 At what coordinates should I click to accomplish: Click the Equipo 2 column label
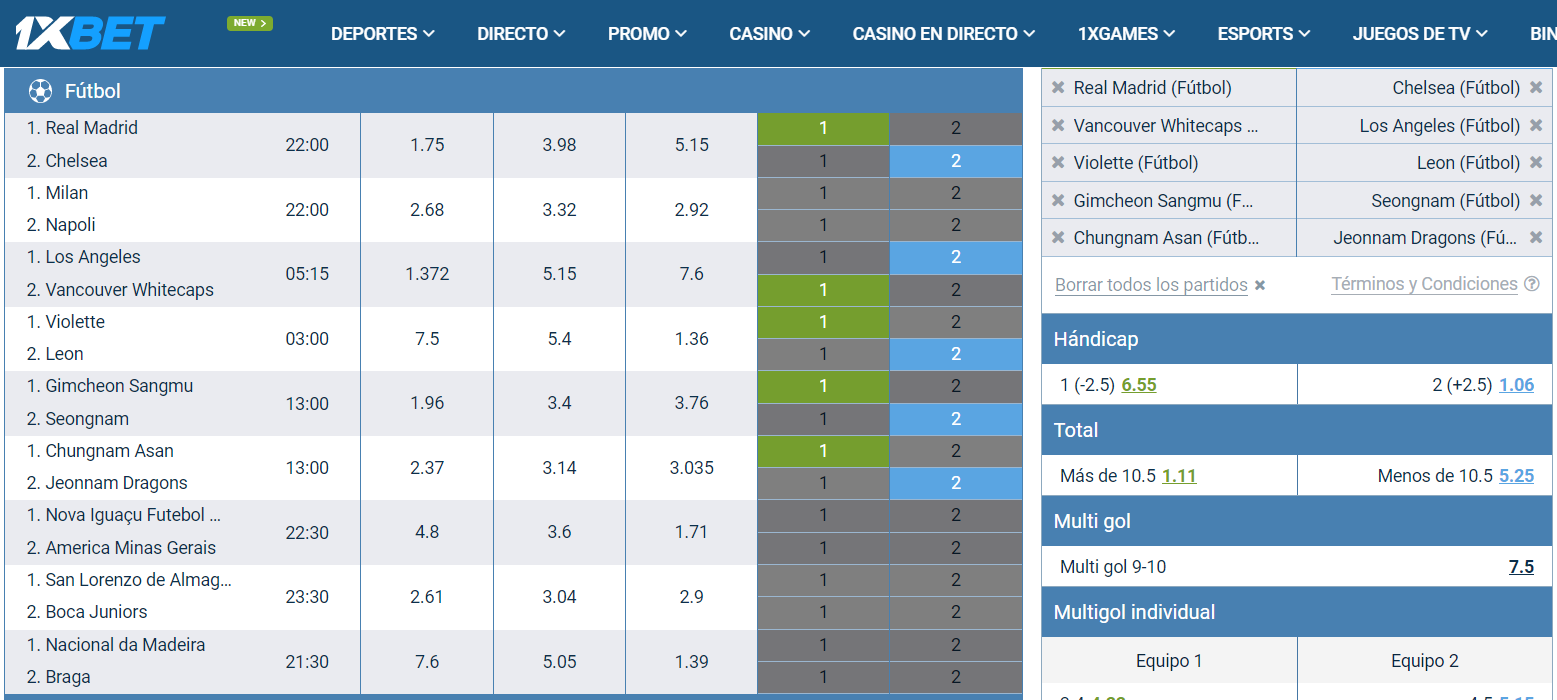coord(1424,661)
